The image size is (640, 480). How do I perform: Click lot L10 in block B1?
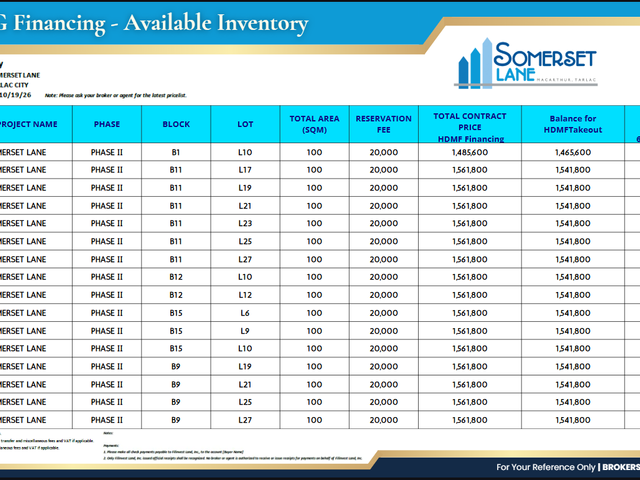[245, 152]
